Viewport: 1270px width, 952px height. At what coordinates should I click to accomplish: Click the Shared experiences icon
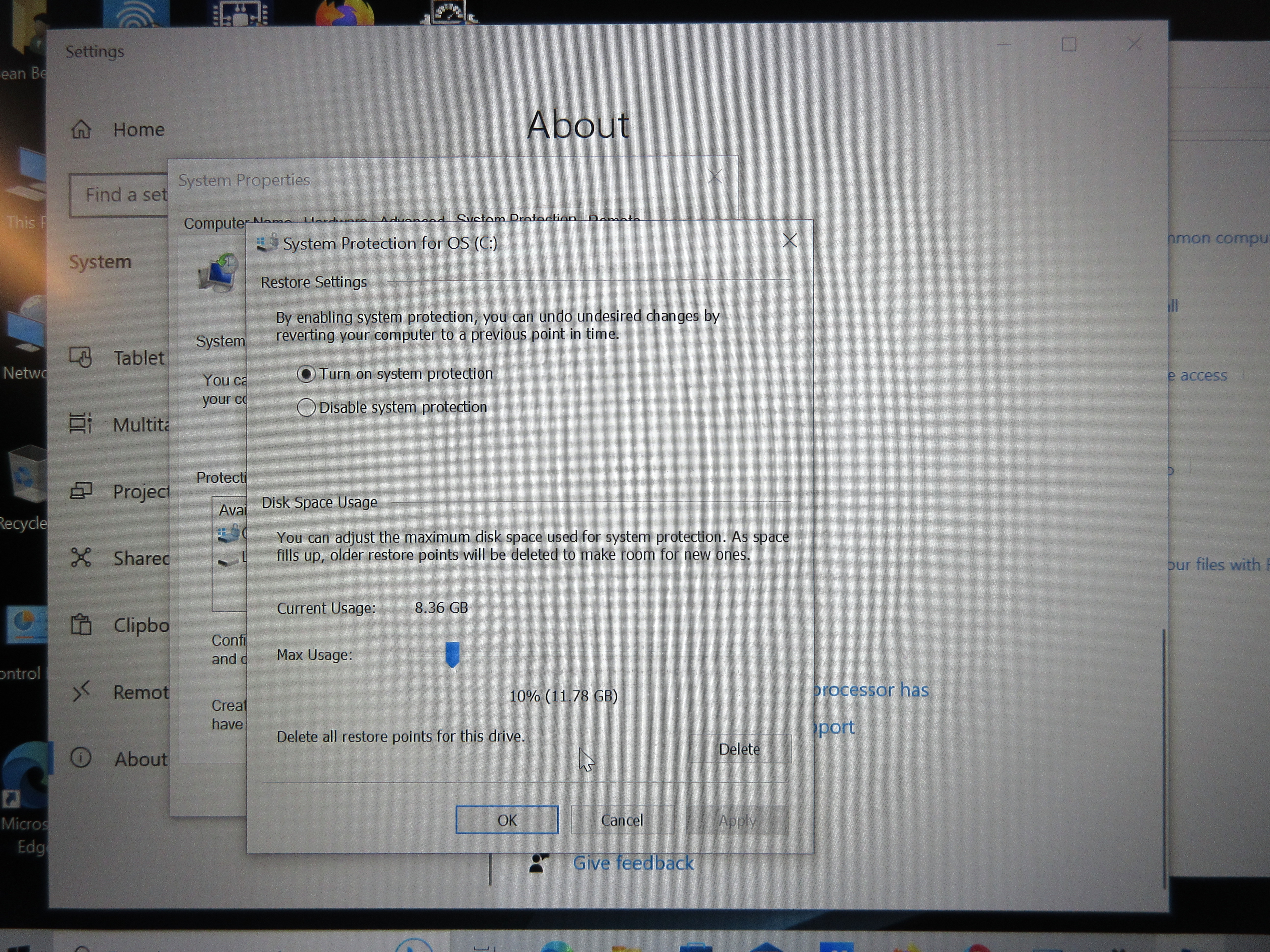click(x=81, y=558)
